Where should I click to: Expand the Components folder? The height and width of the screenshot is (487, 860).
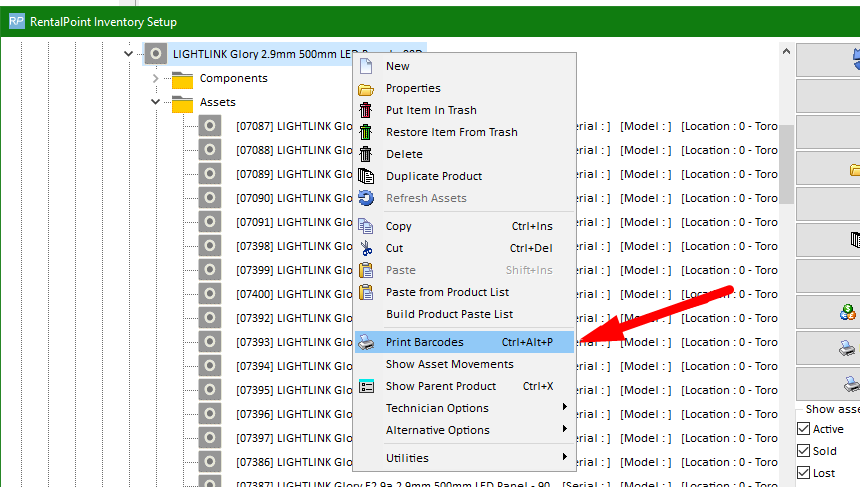tap(155, 78)
